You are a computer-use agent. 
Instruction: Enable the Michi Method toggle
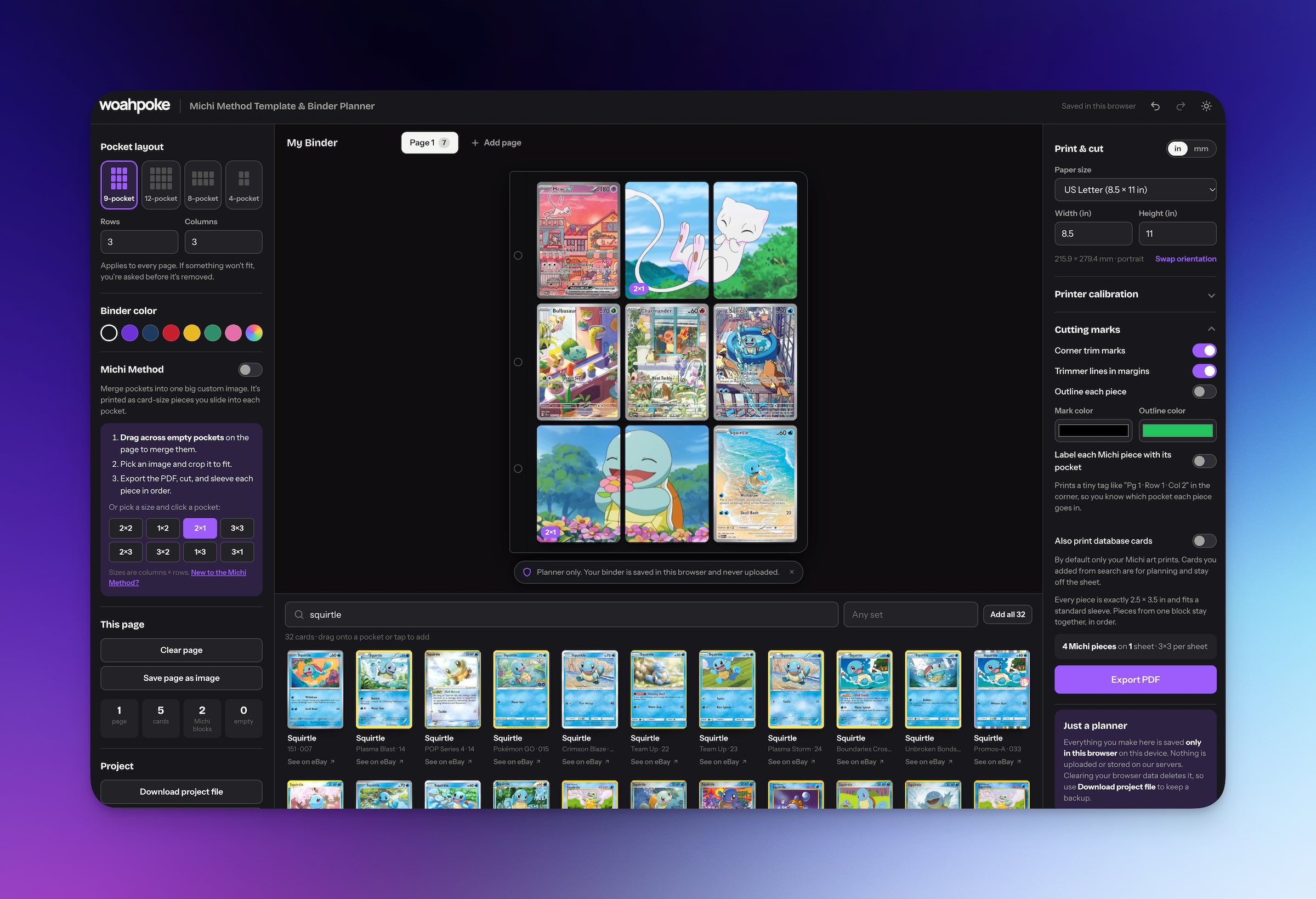[249, 370]
